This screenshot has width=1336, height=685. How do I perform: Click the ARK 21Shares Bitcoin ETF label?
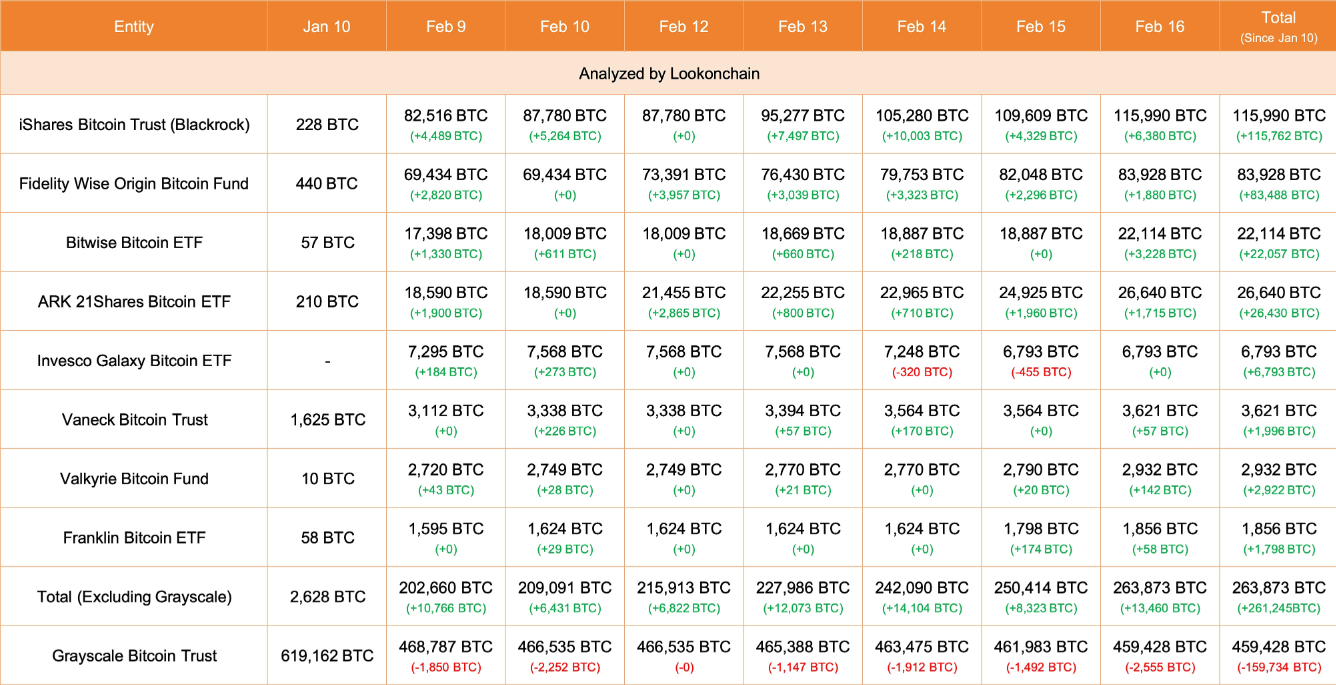click(x=134, y=302)
